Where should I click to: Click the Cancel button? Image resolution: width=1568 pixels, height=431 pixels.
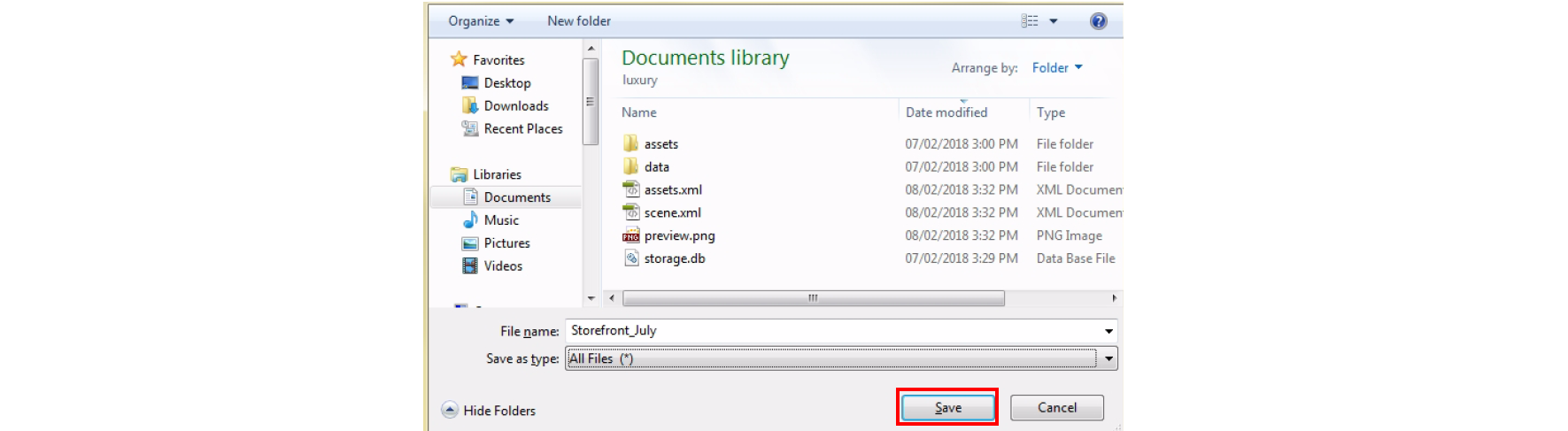coord(1056,408)
